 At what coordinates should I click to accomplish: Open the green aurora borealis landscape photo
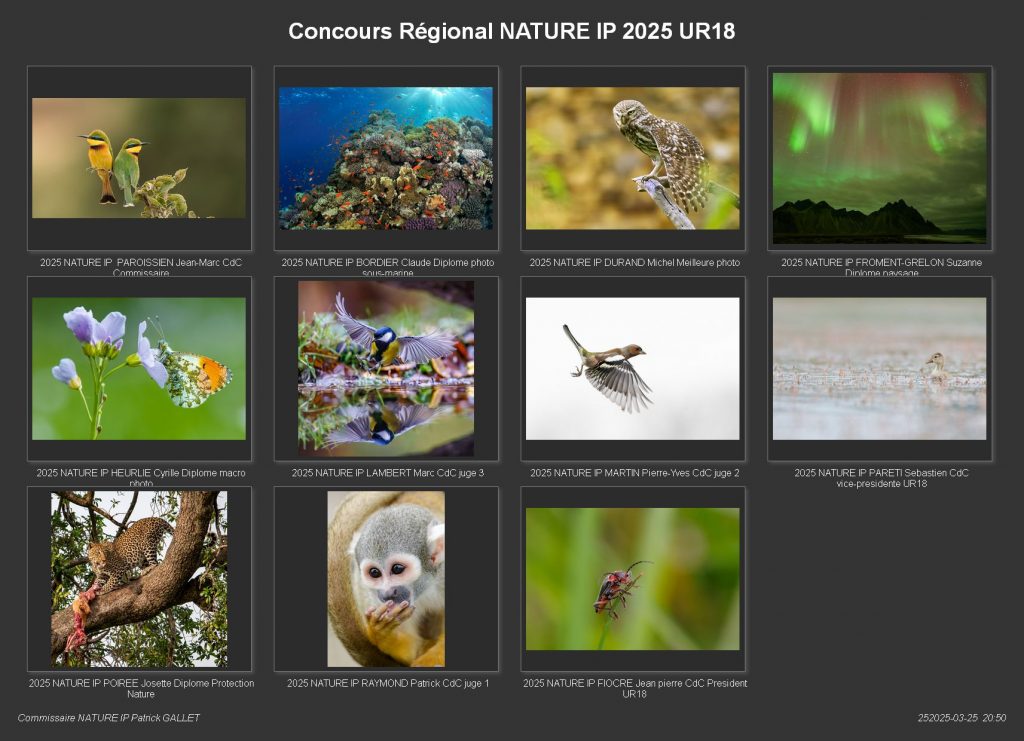[879, 158]
